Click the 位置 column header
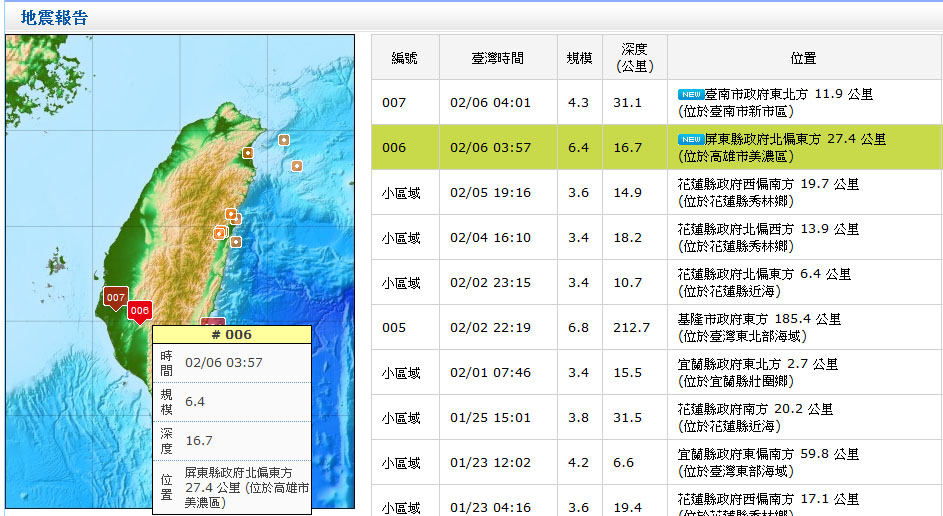Screen dimensions: 943x516 pyautogui.click(x=802, y=59)
